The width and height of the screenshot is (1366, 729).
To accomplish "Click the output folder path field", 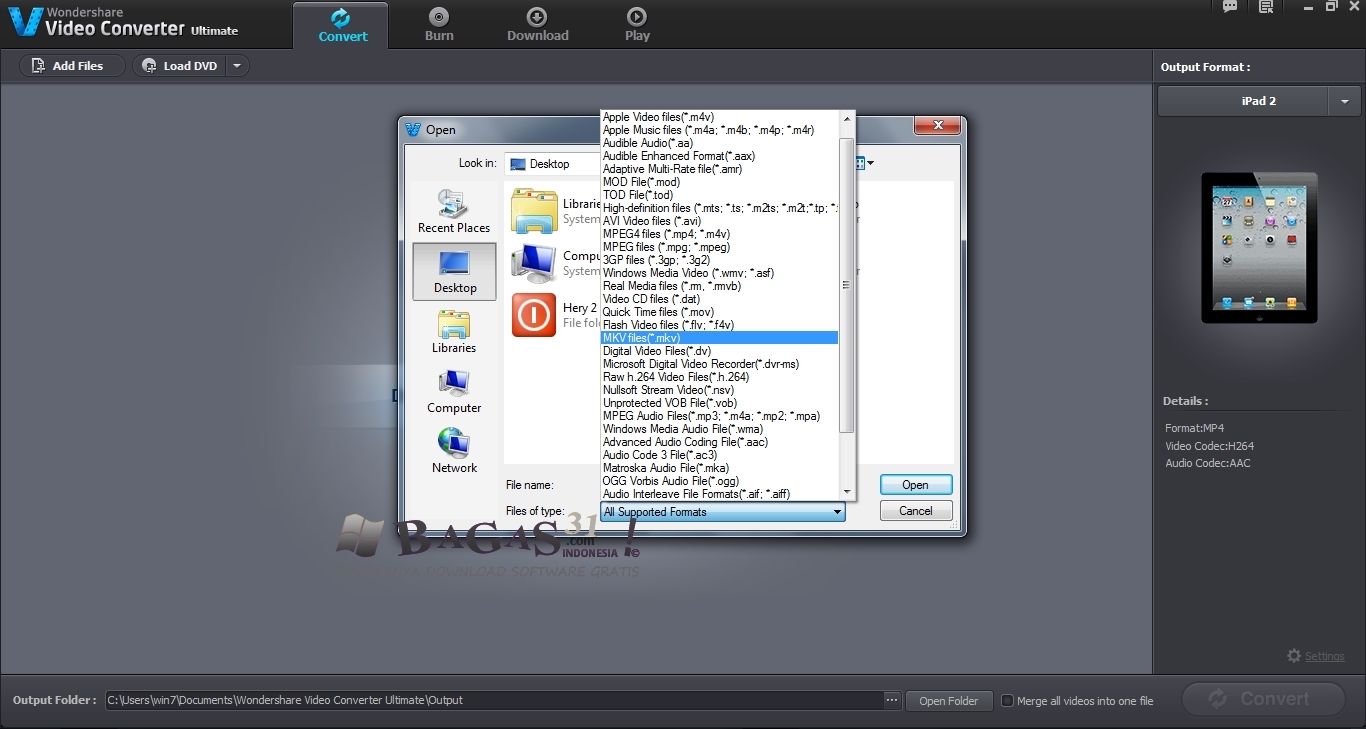I will click(x=494, y=700).
